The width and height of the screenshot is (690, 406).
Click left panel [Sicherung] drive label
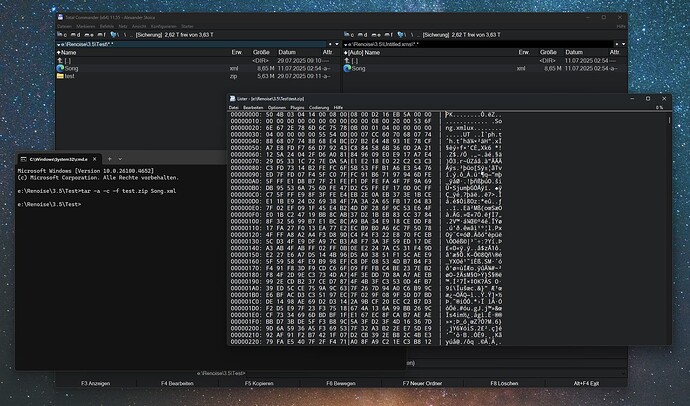[149, 34]
